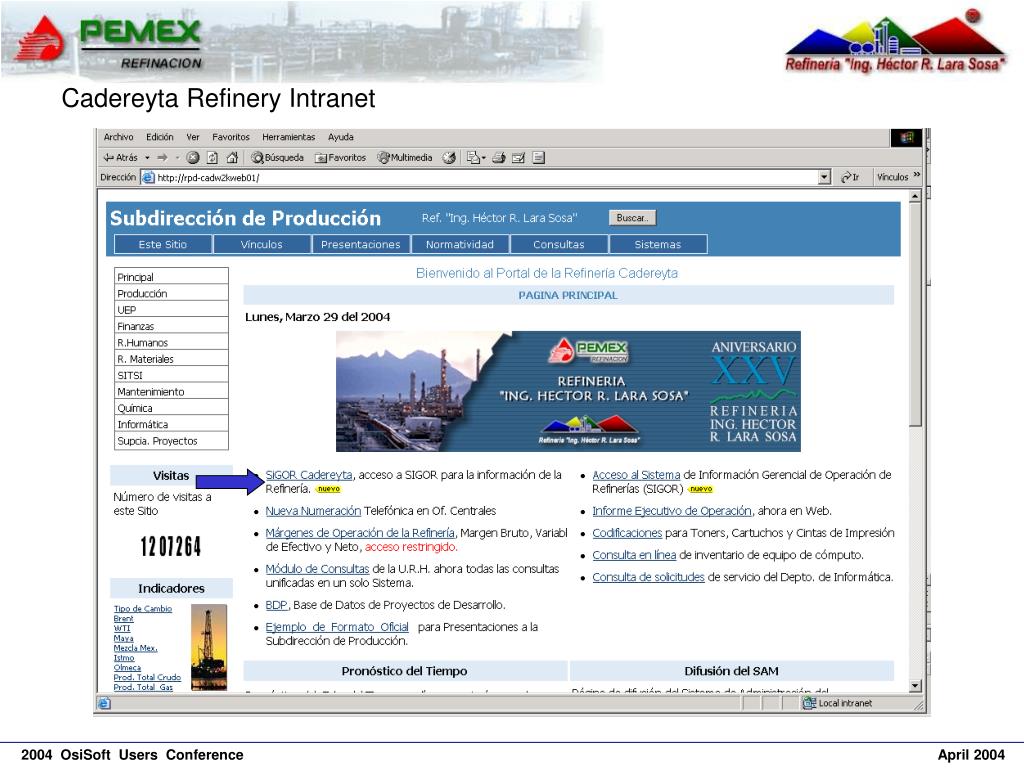Expand the Vínculos links chevron
Image resolution: width=1024 pixels, height=768 pixels.
point(916,175)
